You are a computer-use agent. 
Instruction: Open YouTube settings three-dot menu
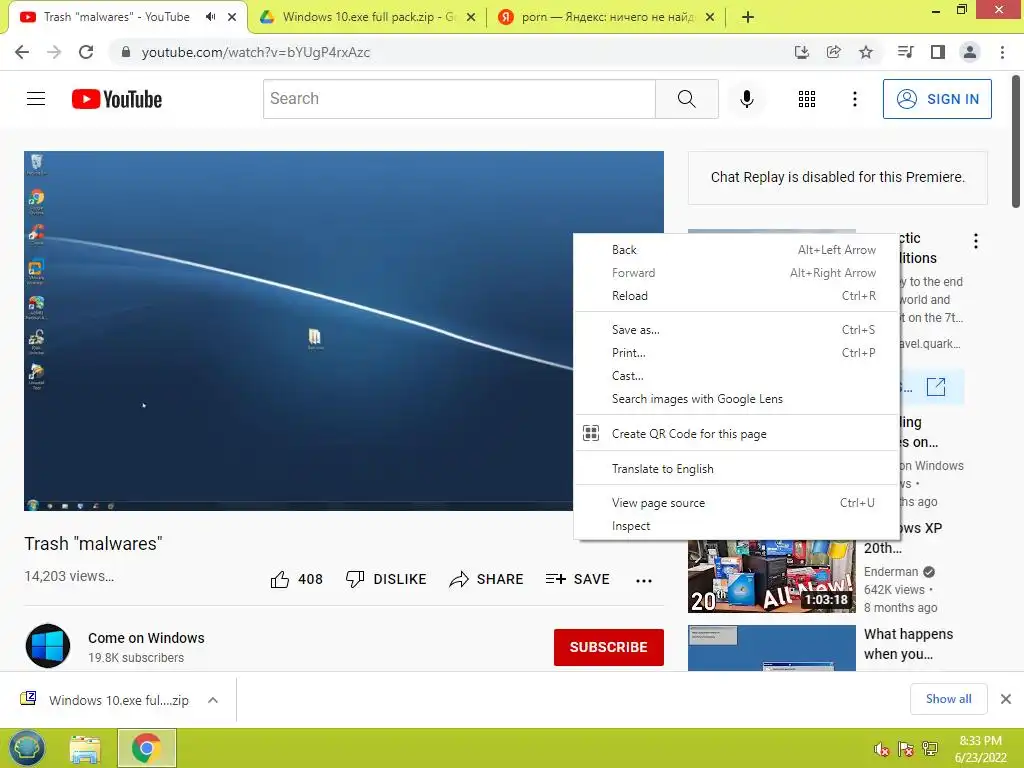click(854, 99)
